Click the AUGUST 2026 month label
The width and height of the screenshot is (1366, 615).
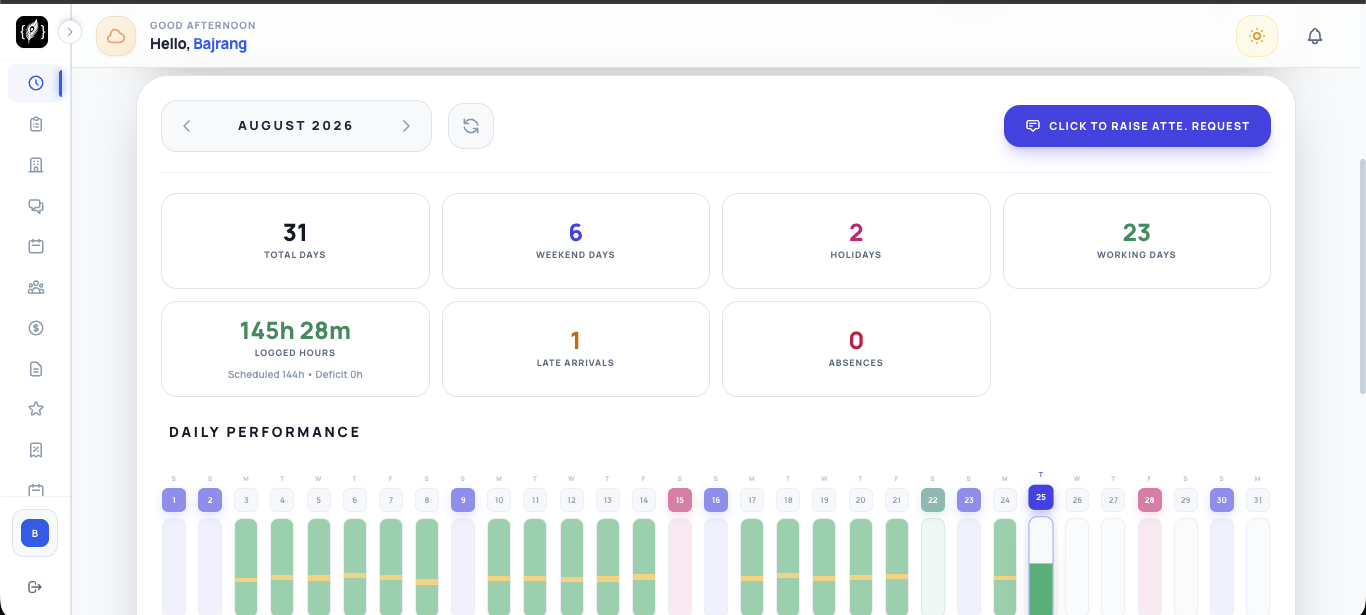point(296,126)
